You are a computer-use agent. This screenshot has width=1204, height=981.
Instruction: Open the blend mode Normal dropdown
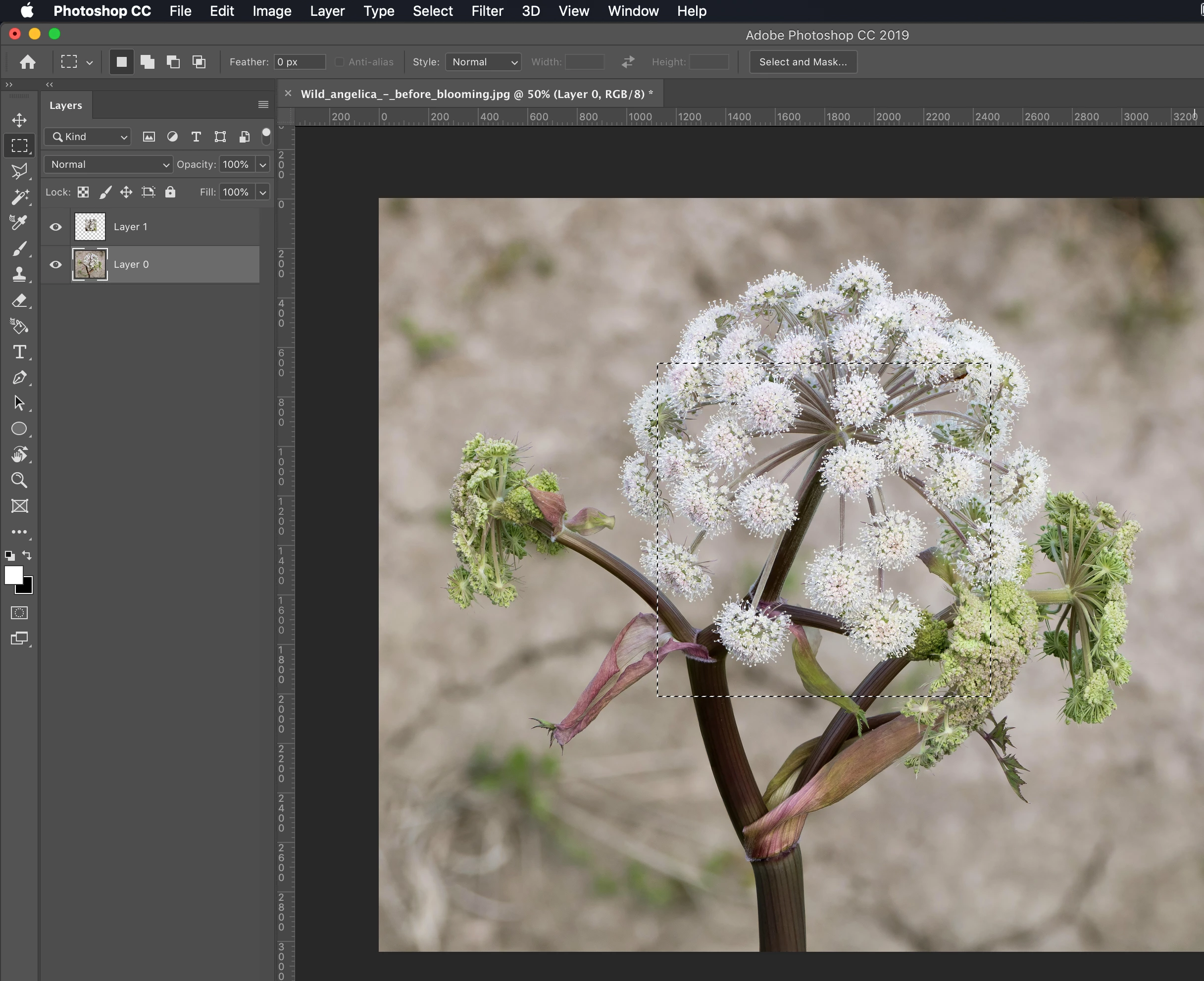108,164
